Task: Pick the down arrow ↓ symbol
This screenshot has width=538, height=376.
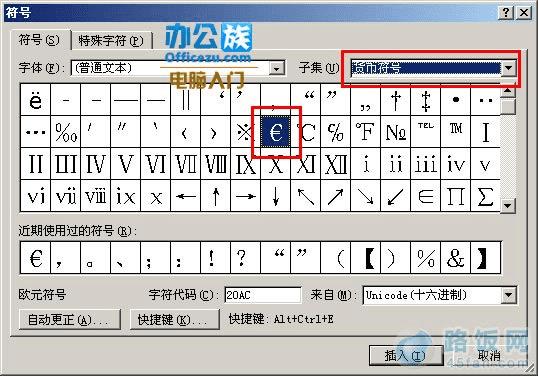Action: tap(276, 196)
